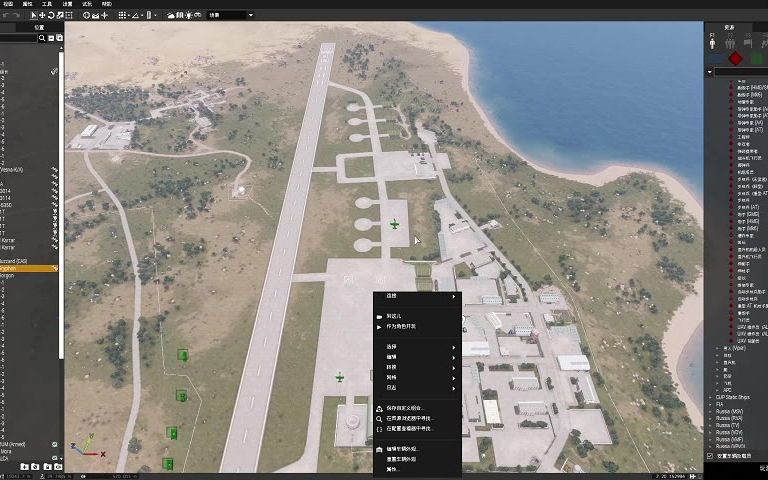The width and height of the screenshot is (768, 480).
Task: Open the first submenu in middle group
Action: 417,347
